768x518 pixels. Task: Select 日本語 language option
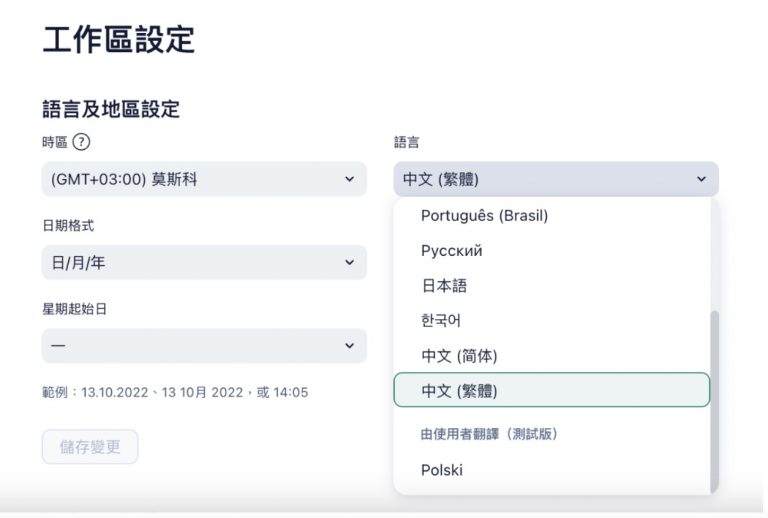pos(444,285)
